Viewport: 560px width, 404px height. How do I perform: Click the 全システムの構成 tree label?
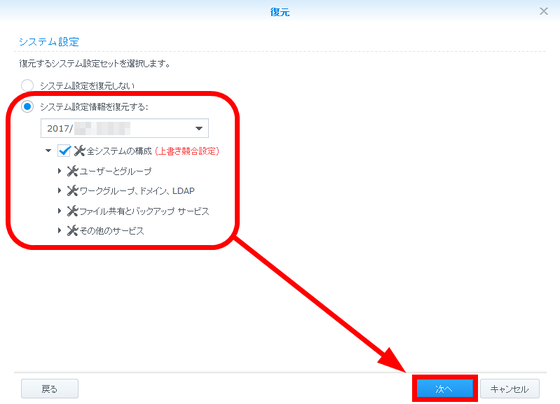[119, 151]
